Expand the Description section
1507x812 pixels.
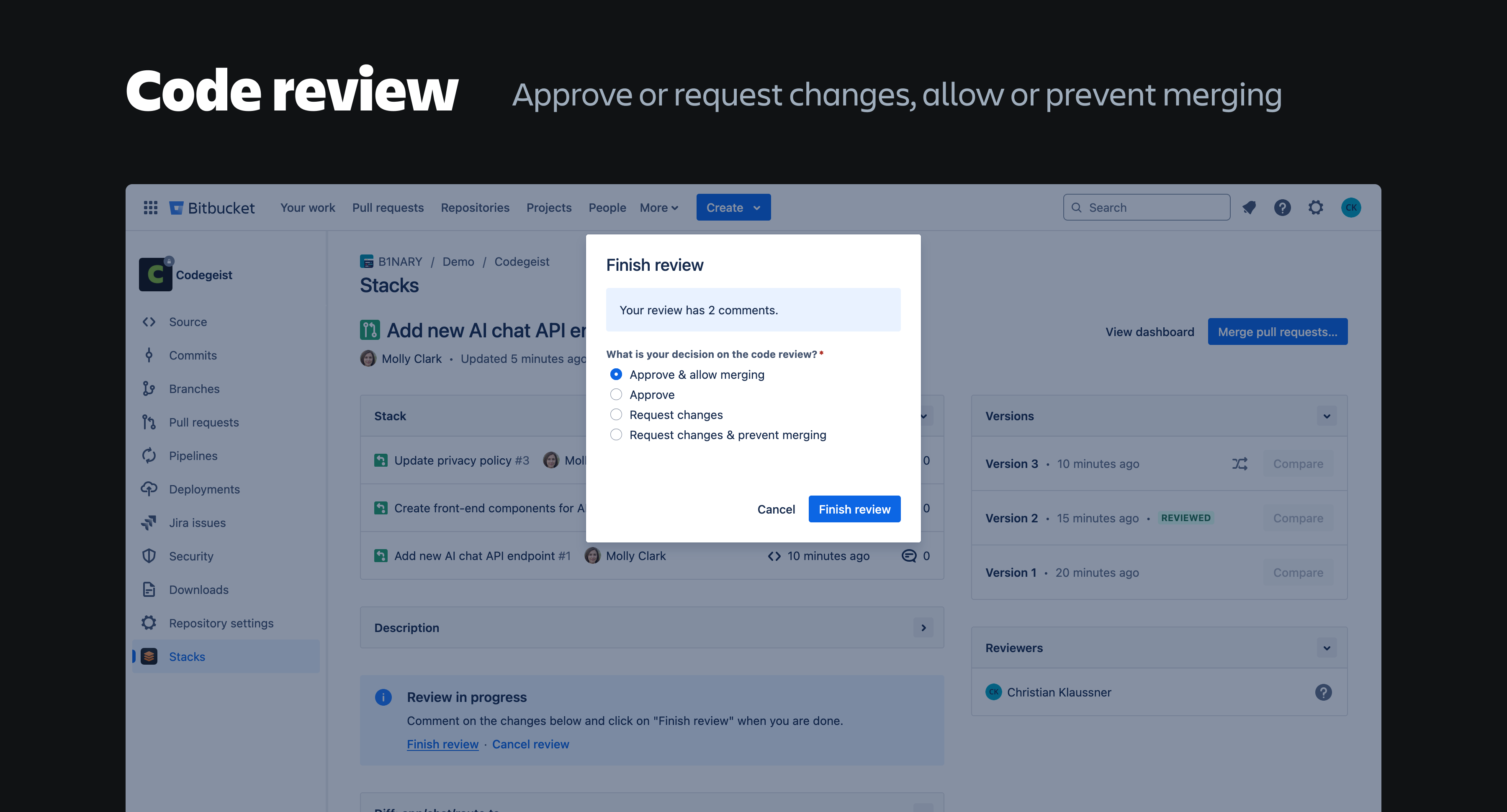pos(923,628)
